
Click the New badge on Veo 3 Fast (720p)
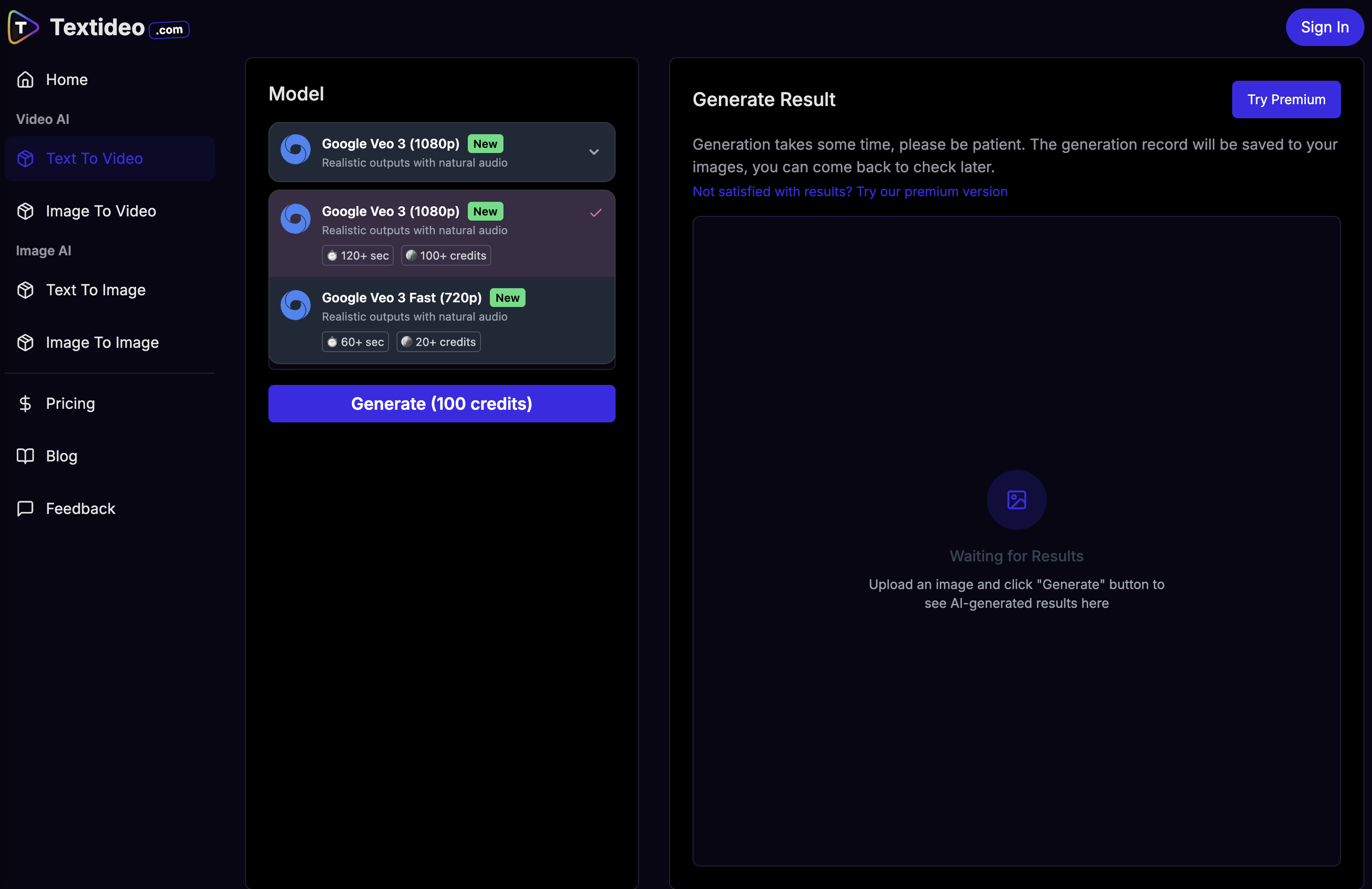(507, 298)
